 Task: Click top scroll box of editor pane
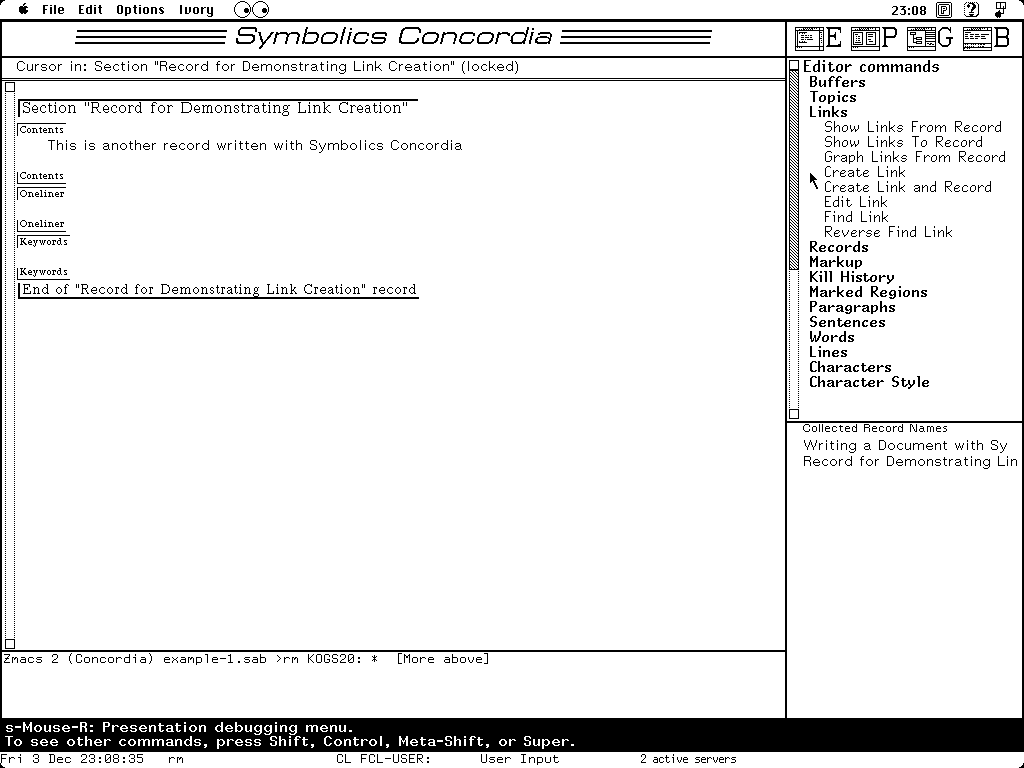[x=10, y=87]
